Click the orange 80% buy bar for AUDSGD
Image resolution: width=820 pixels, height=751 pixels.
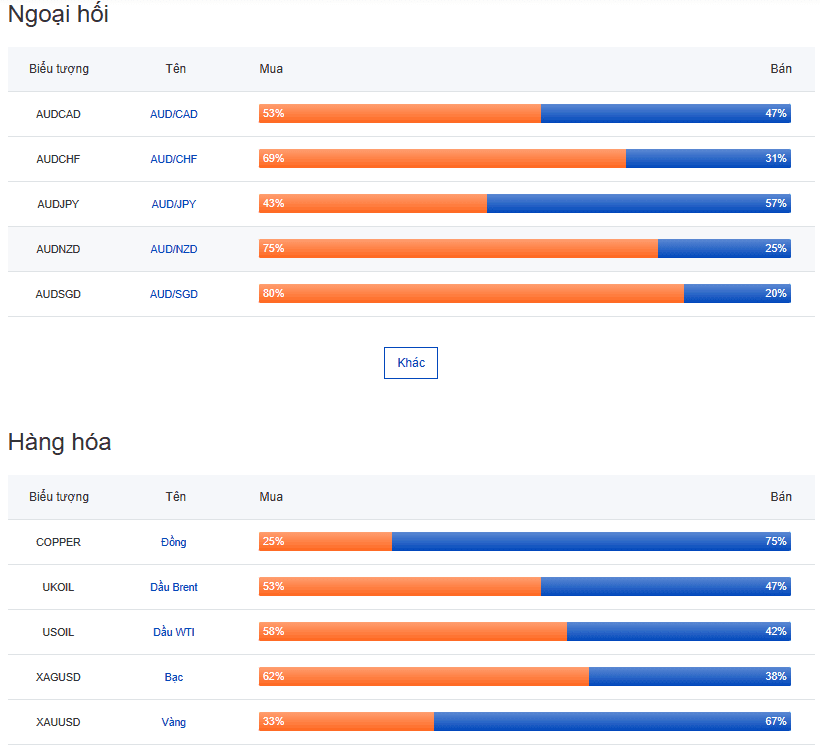pyautogui.click(x=471, y=293)
